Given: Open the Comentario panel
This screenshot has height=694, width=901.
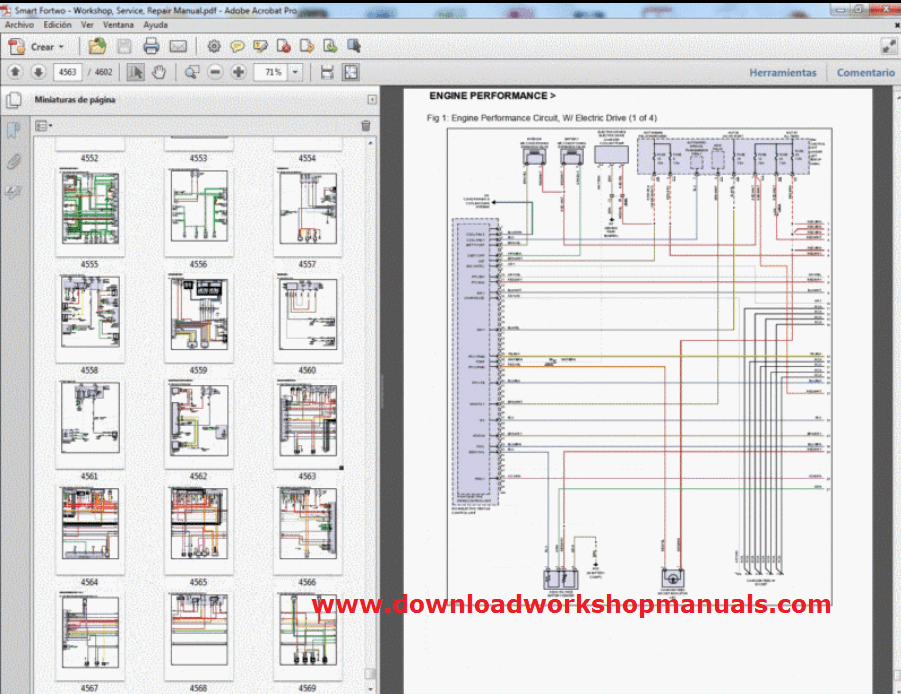Looking at the screenshot, I should click(x=865, y=72).
